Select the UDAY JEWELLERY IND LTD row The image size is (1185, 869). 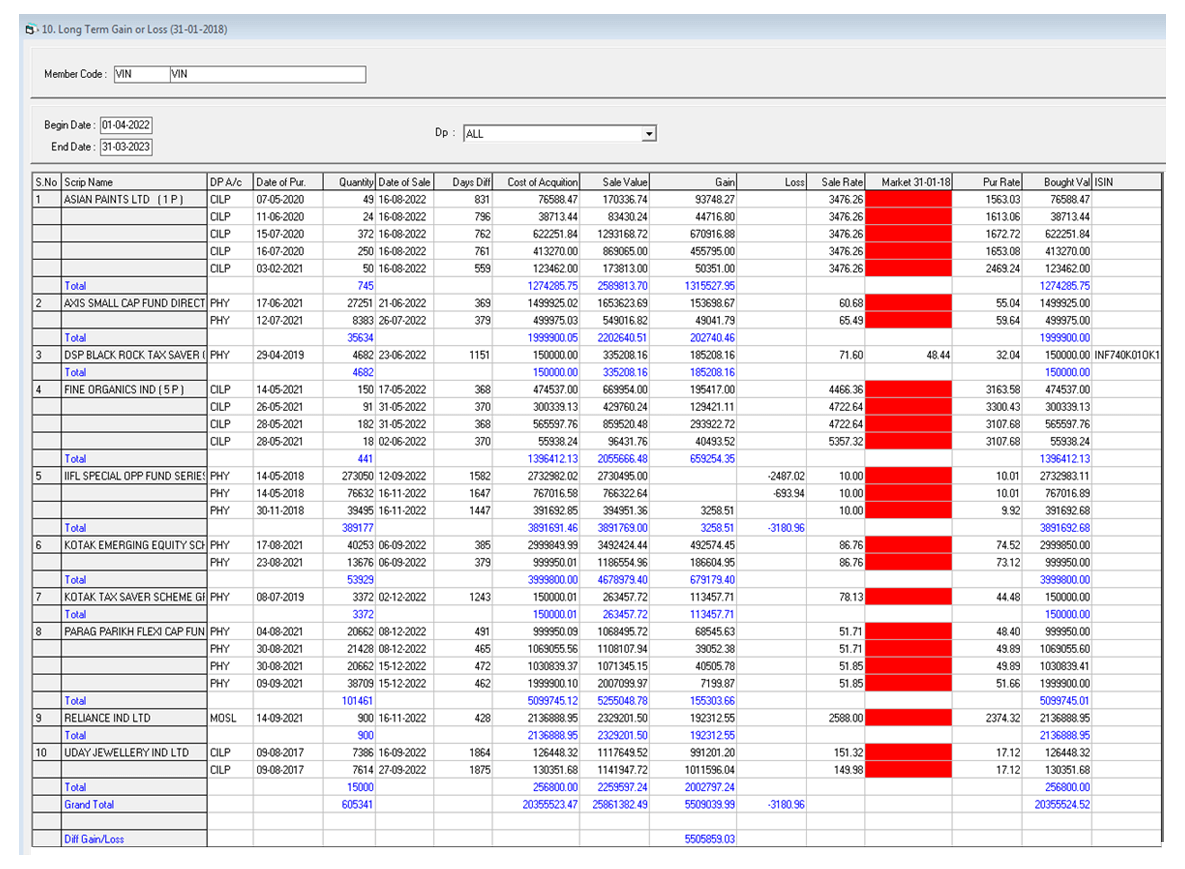tap(597, 753)
